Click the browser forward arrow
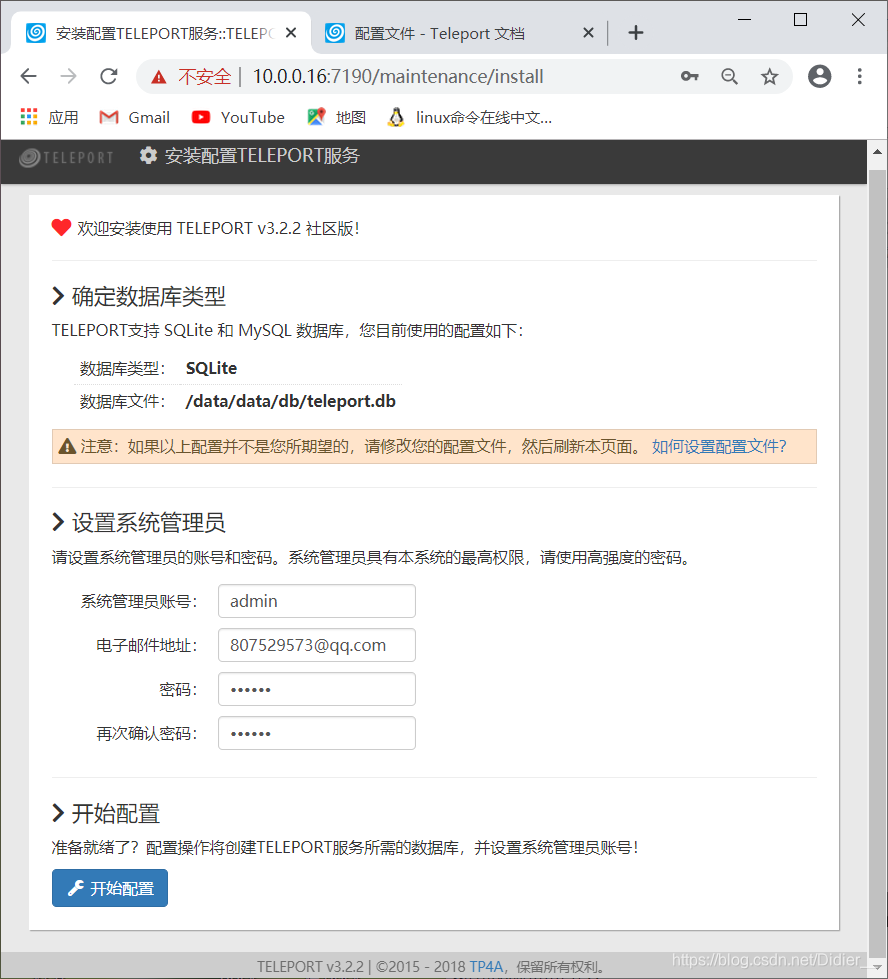The image size is (888, 979). (68, 76)
